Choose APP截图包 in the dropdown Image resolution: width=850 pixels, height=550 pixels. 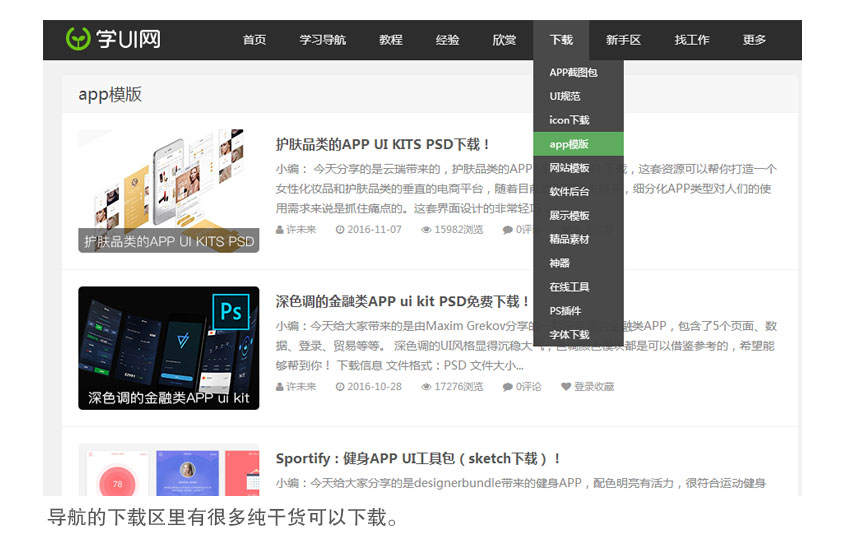[578, 72]
